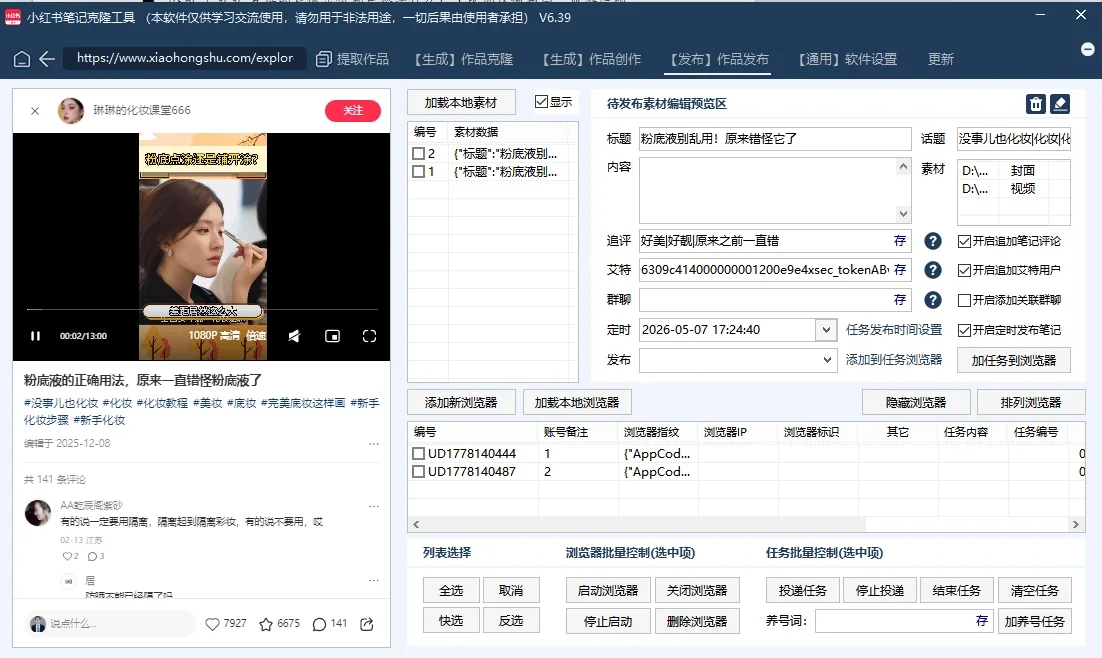
Task: Open comments bubble icon showing 141
Action: coord(319,624)
